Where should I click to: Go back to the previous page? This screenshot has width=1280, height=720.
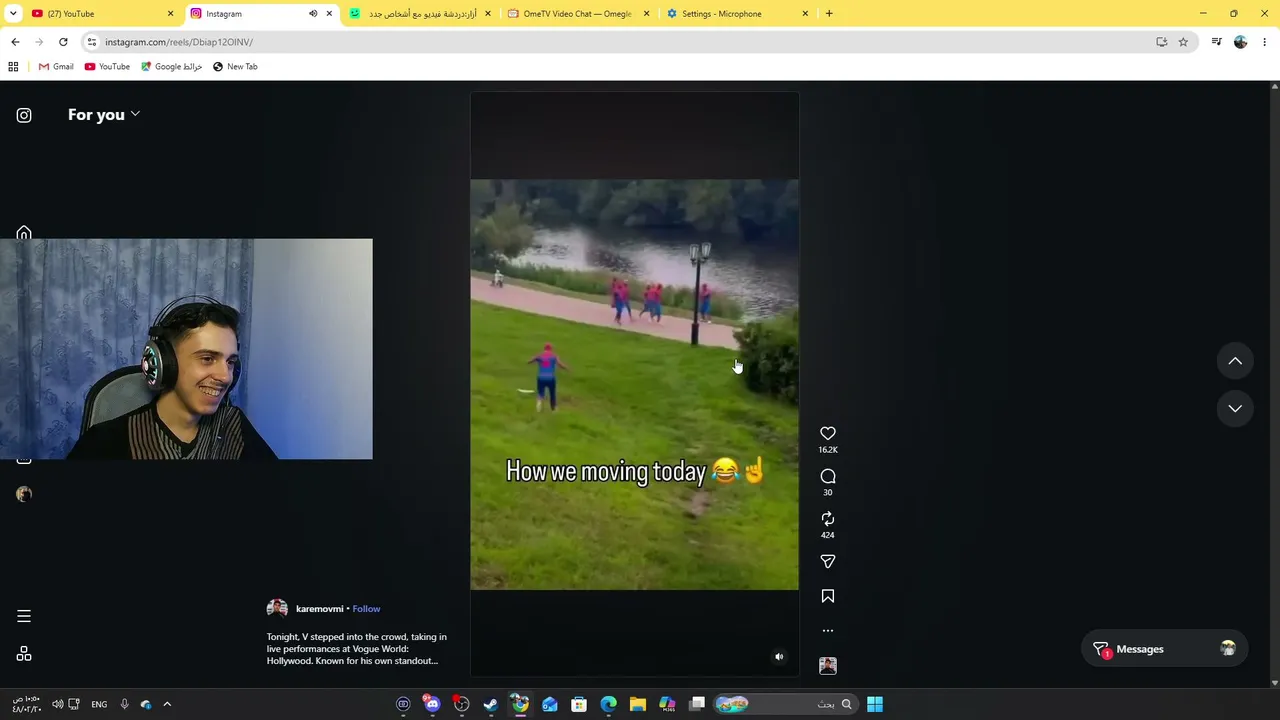tap(15, 42)
